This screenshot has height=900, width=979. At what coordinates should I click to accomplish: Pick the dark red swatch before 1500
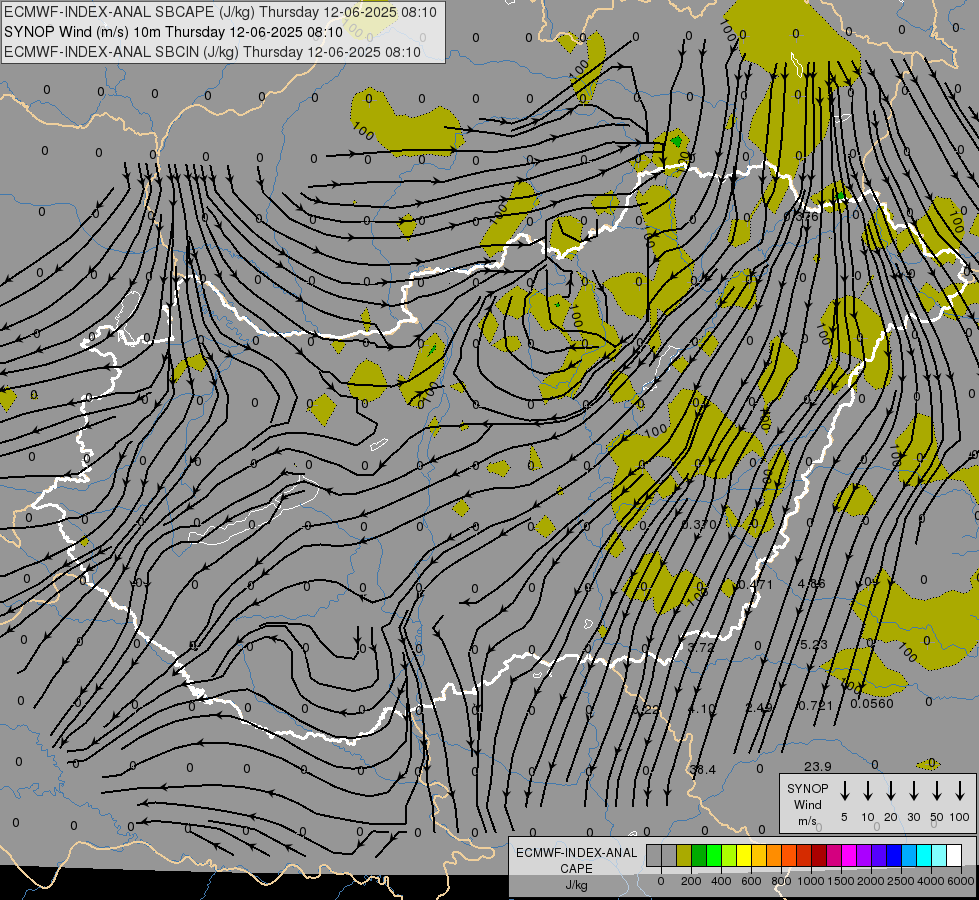819,855
